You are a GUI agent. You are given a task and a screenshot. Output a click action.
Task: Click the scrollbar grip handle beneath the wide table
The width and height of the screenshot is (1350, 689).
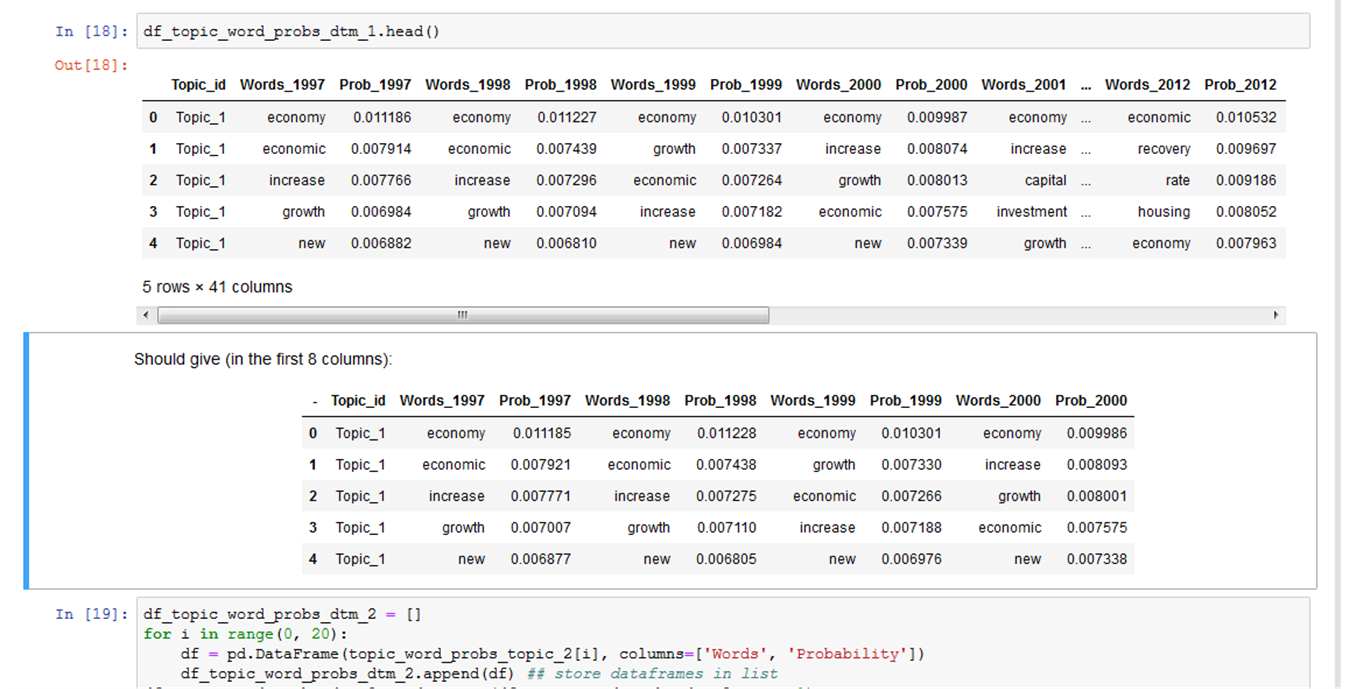[x=462, y=314]
